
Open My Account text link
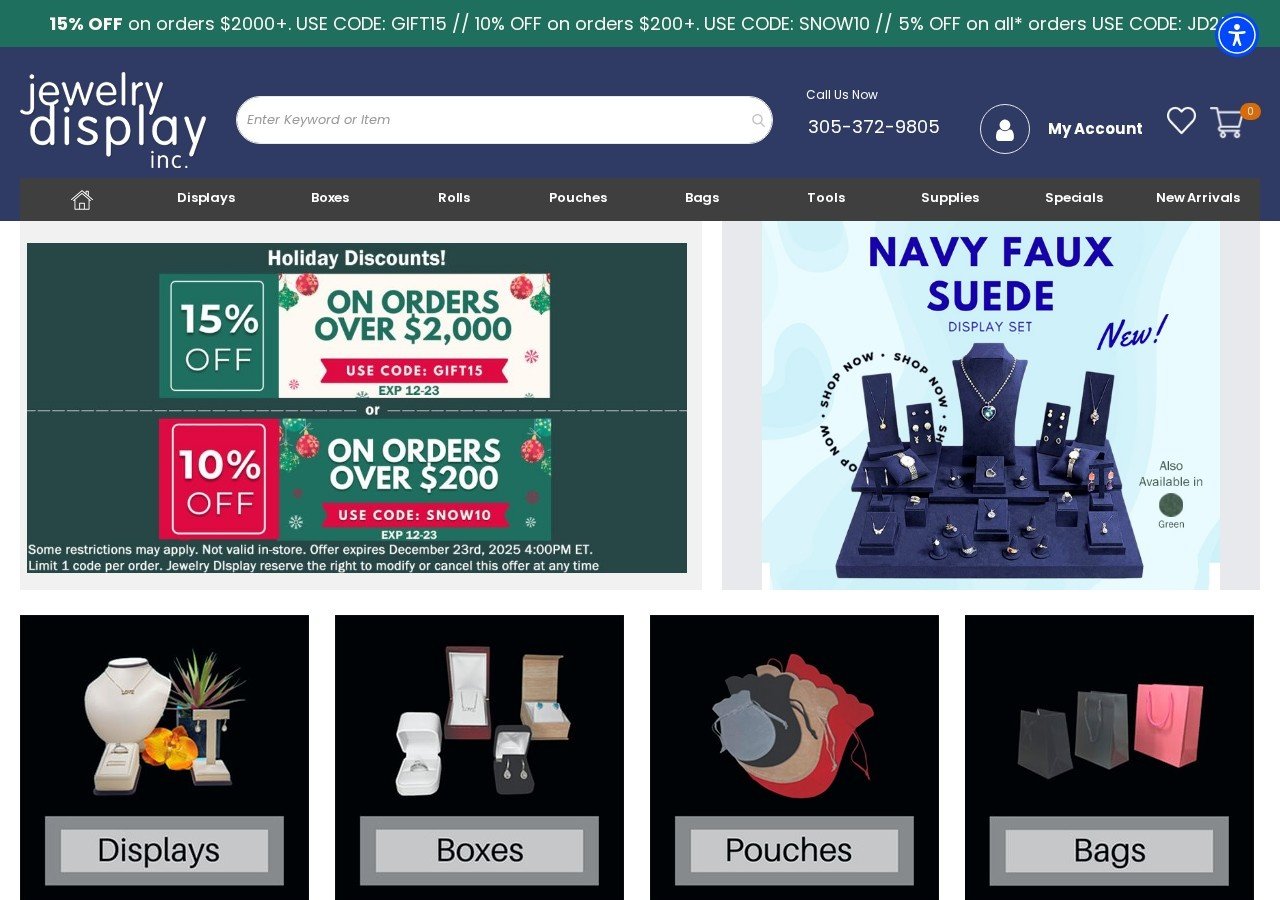1095,129
